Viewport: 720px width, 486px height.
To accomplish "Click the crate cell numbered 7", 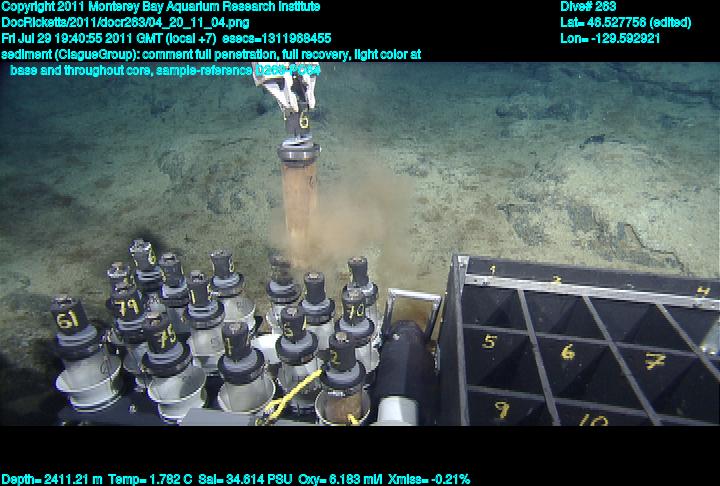I will (654, 363).
